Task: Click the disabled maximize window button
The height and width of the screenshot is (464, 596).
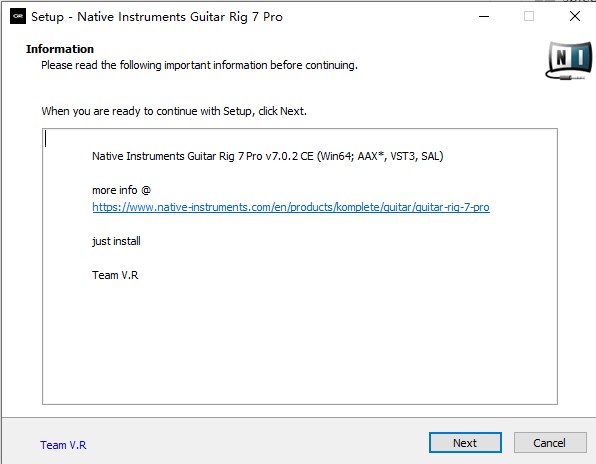Action: point(529,16)
